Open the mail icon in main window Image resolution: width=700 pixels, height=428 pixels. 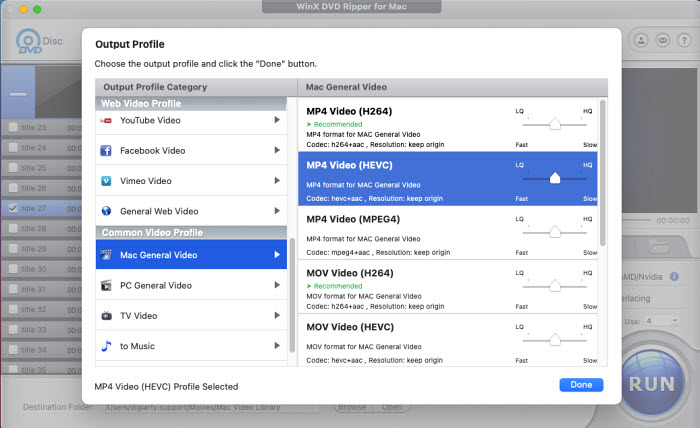click(x=662, y=41)
